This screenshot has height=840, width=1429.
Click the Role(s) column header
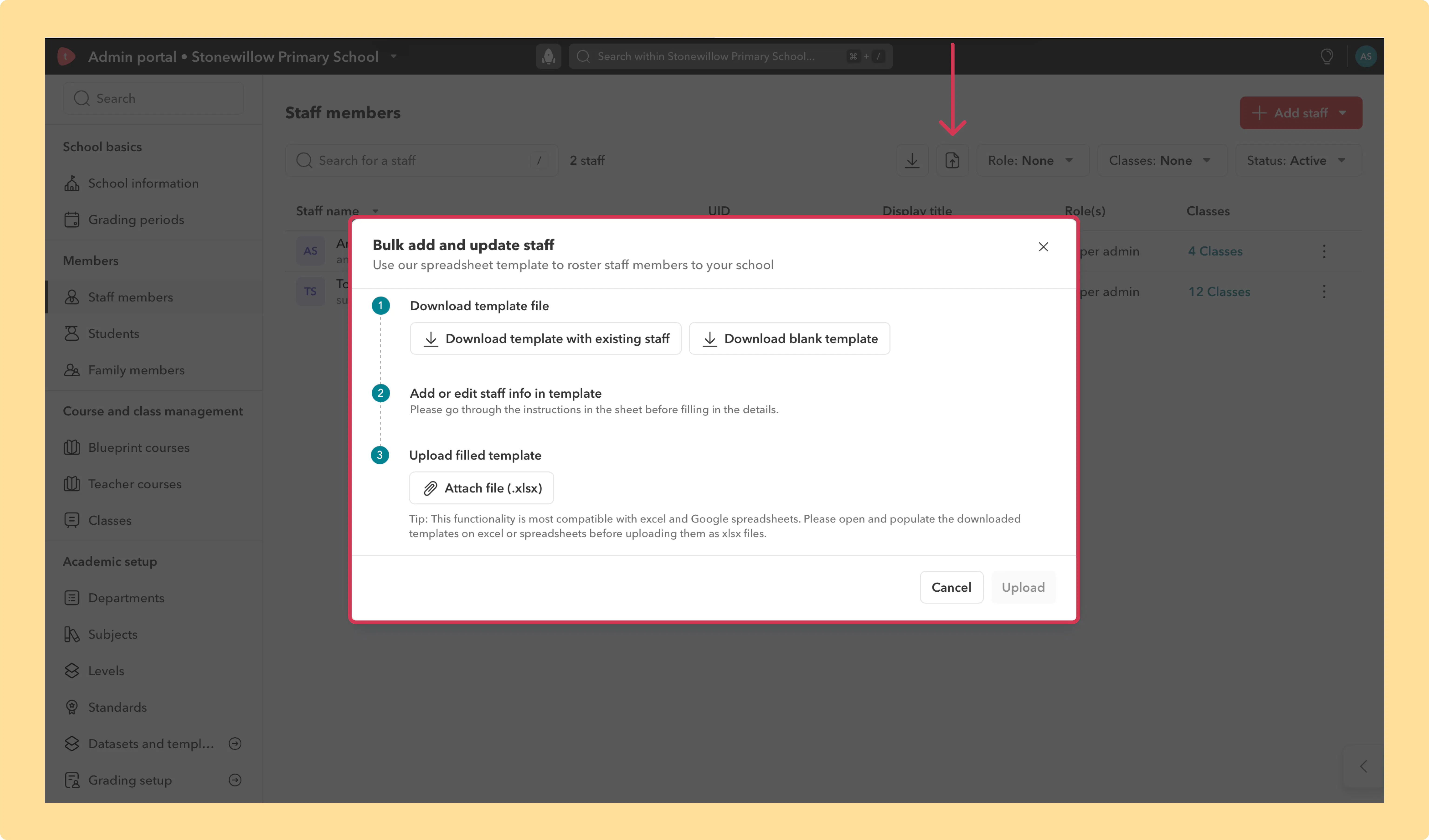(x=1085, y=211)
